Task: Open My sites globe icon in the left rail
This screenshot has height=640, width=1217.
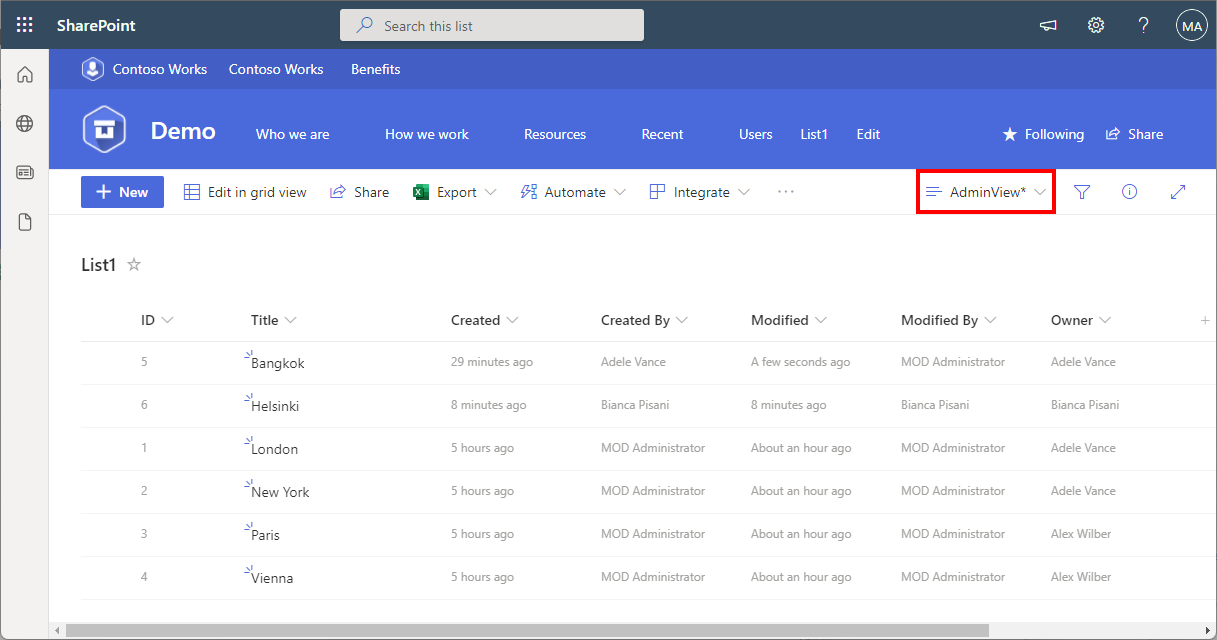Action: pos(25,124)
